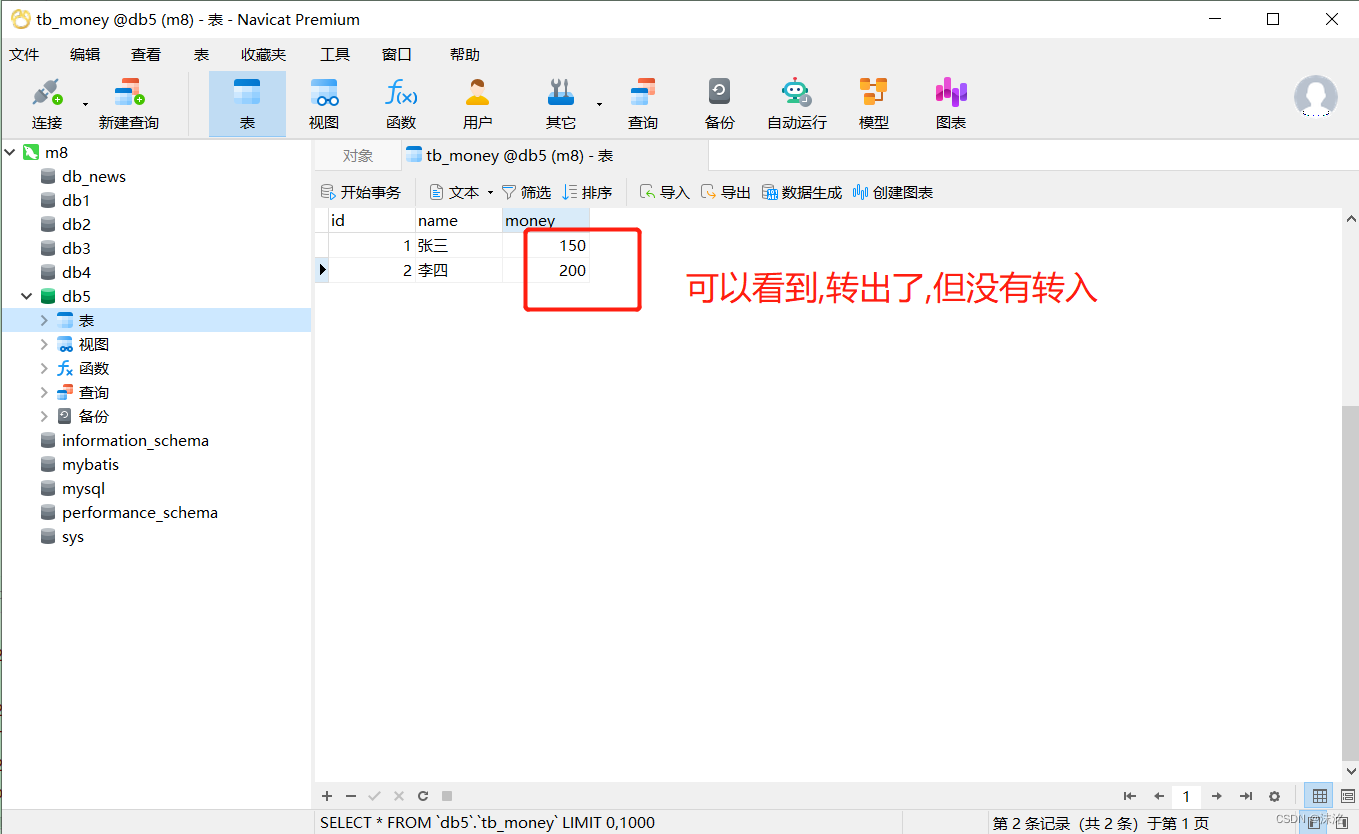Expand the 备份 node under db5

[44, 416]
